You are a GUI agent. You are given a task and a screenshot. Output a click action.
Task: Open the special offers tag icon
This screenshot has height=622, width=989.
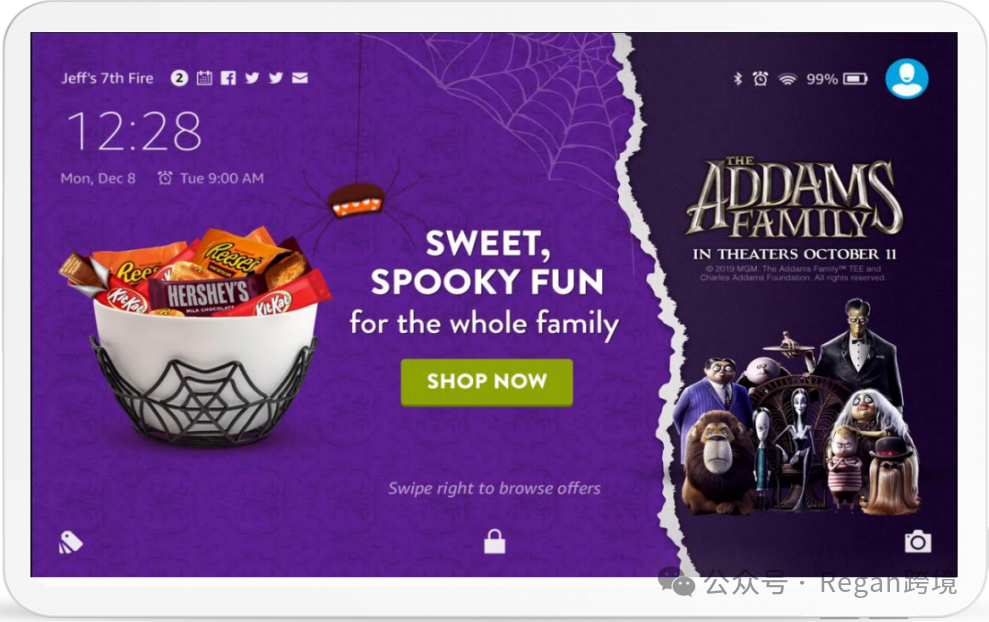[71, 542]
